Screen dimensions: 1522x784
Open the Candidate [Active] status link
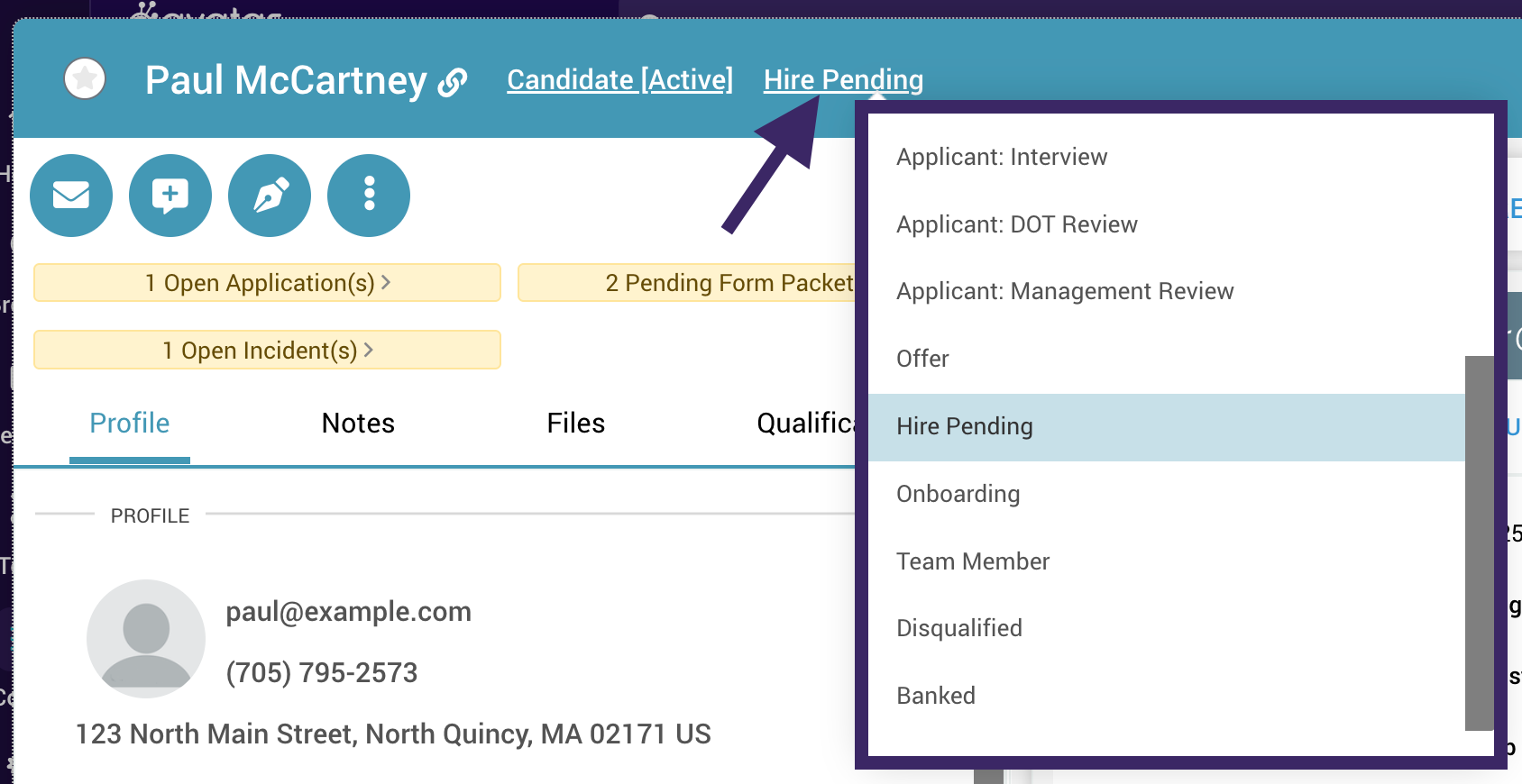click(x=619, y=80)
